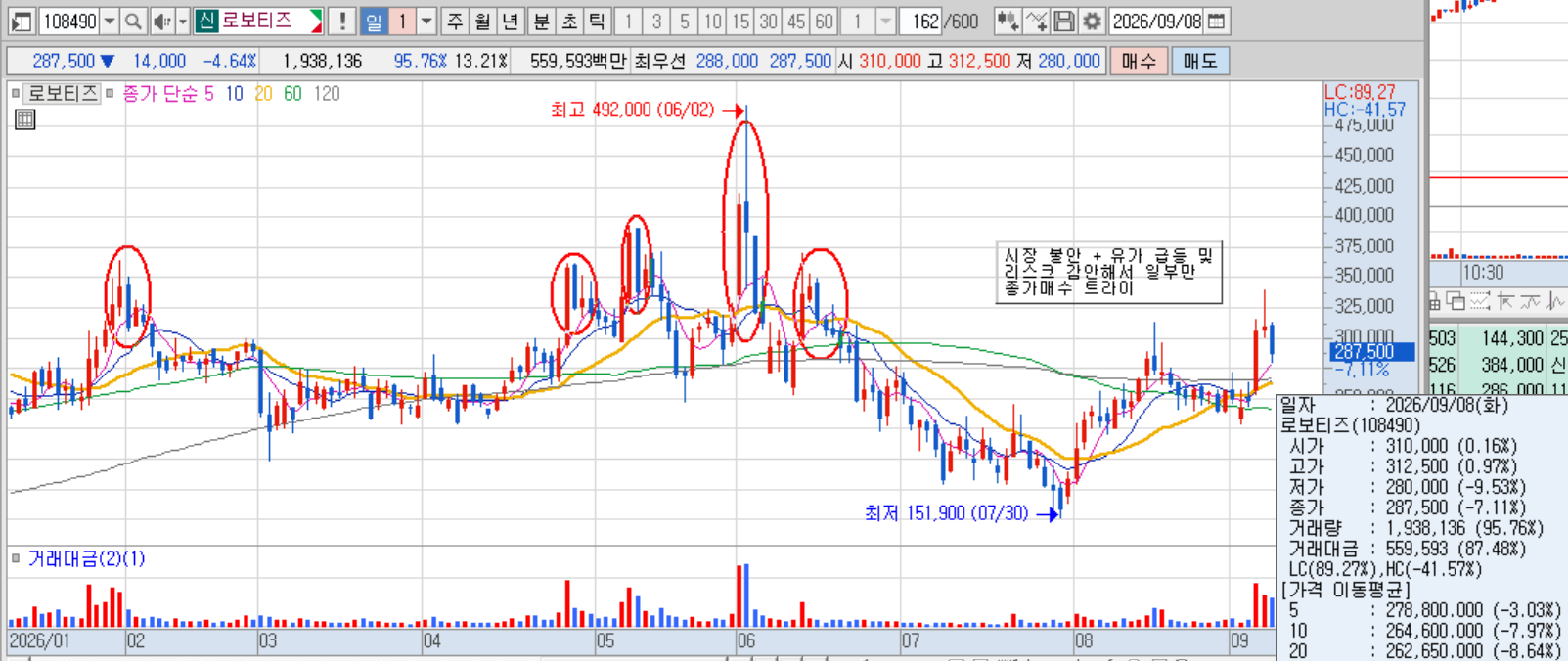Open the window layout icon left of stock code
1568x661 pixels.
[22, 21]
